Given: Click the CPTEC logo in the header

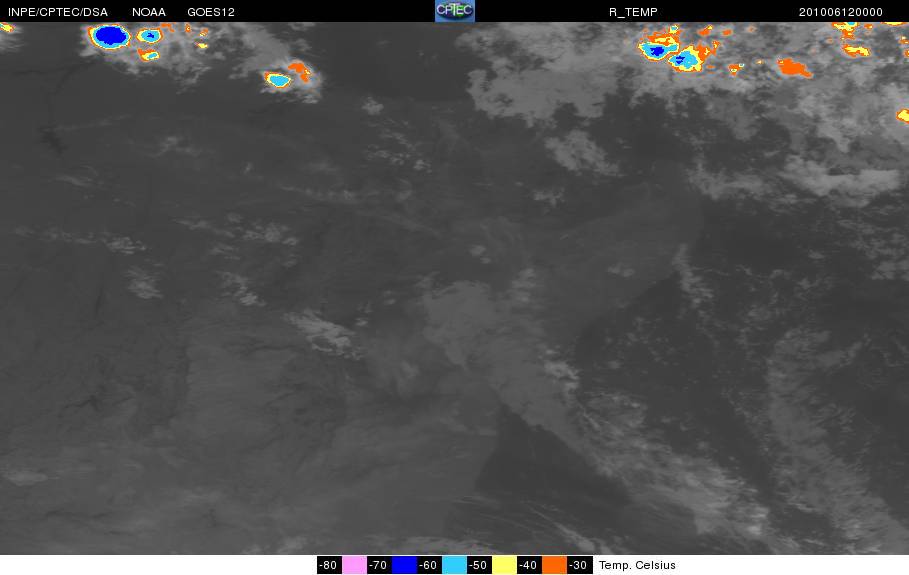Looking at the screenshot, I should pyautogui.click(x=454, y=11).
